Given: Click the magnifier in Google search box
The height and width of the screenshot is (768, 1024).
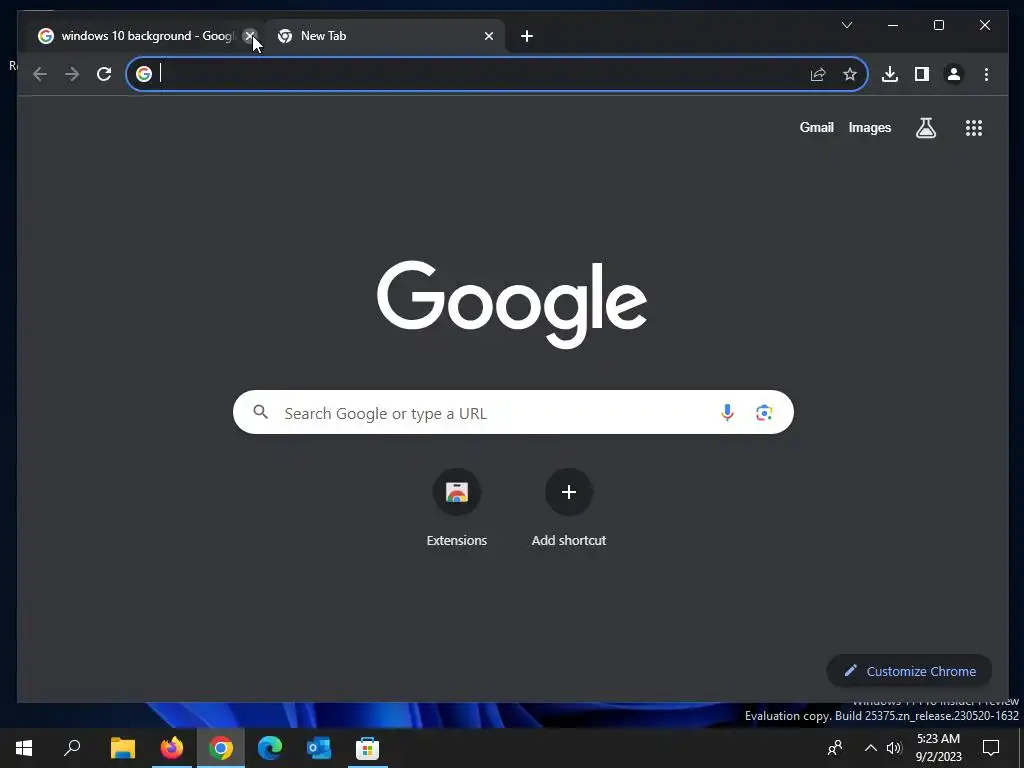Looking at the screenshot, I should tap(261, 412).
